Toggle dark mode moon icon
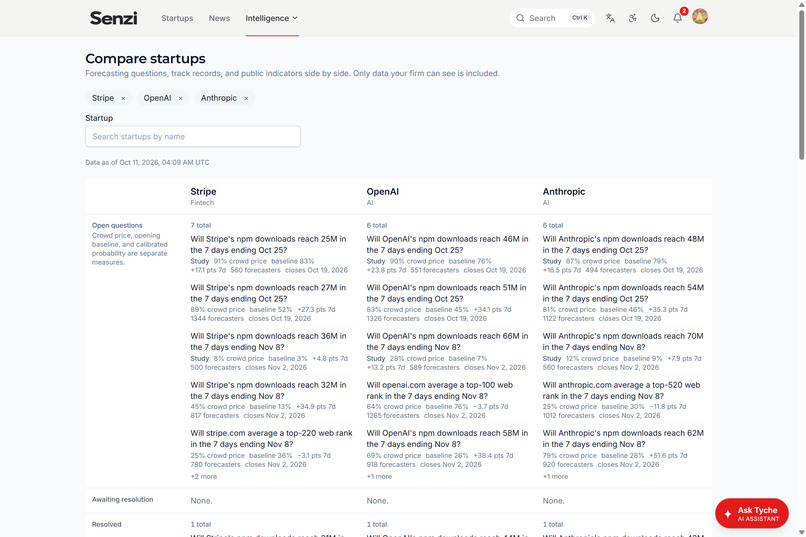806x537 pixels. coord(655,18)
